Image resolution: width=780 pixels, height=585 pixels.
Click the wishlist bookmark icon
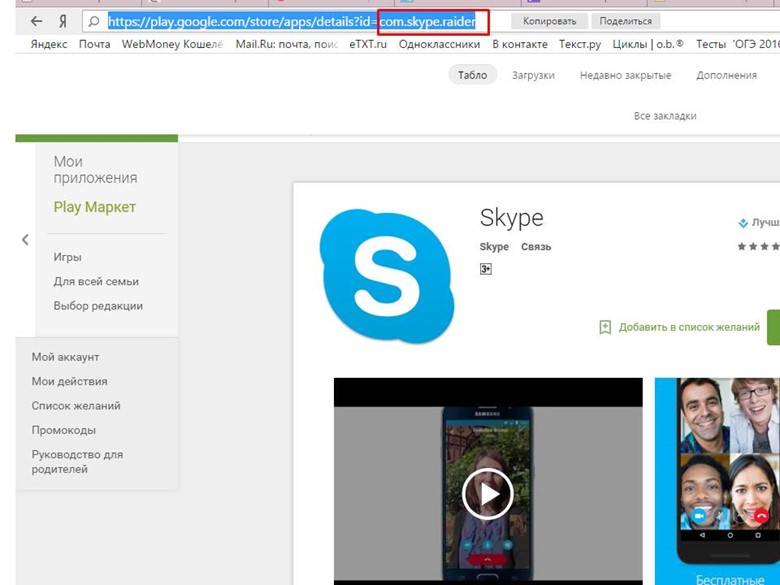[x=605, y=327]
